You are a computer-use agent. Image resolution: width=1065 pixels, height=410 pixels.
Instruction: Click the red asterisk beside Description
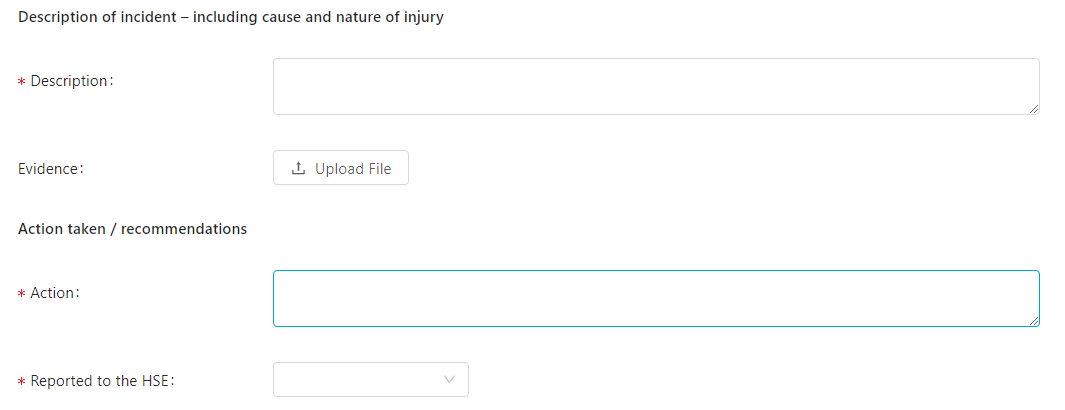21,81
